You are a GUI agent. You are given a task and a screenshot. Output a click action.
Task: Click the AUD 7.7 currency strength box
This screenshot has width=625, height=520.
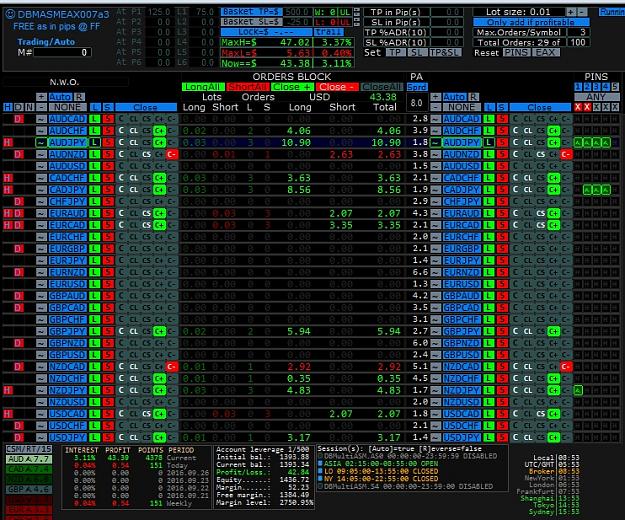click(x=29, y=459)
